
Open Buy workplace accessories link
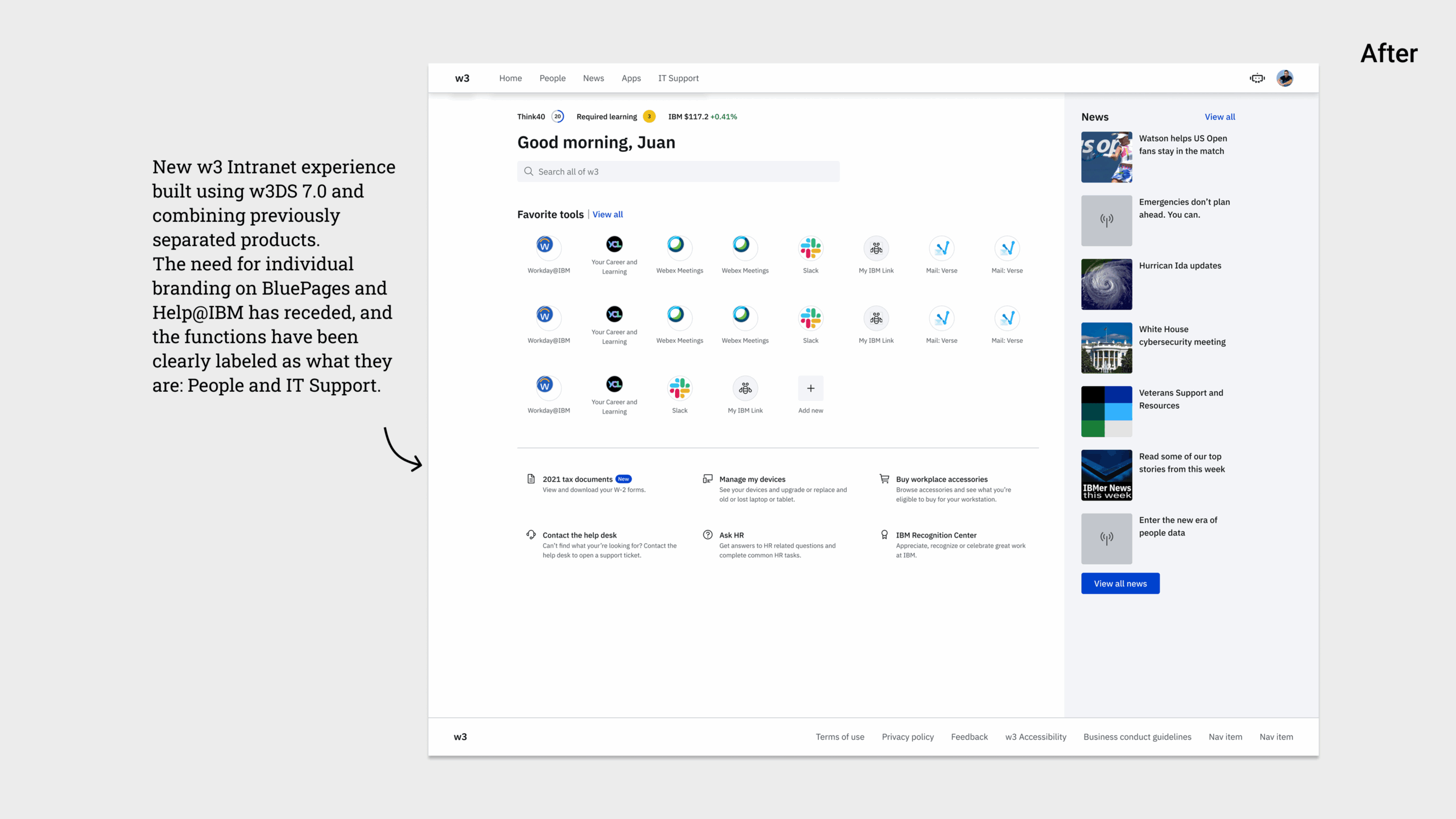[x=941, y=479]
